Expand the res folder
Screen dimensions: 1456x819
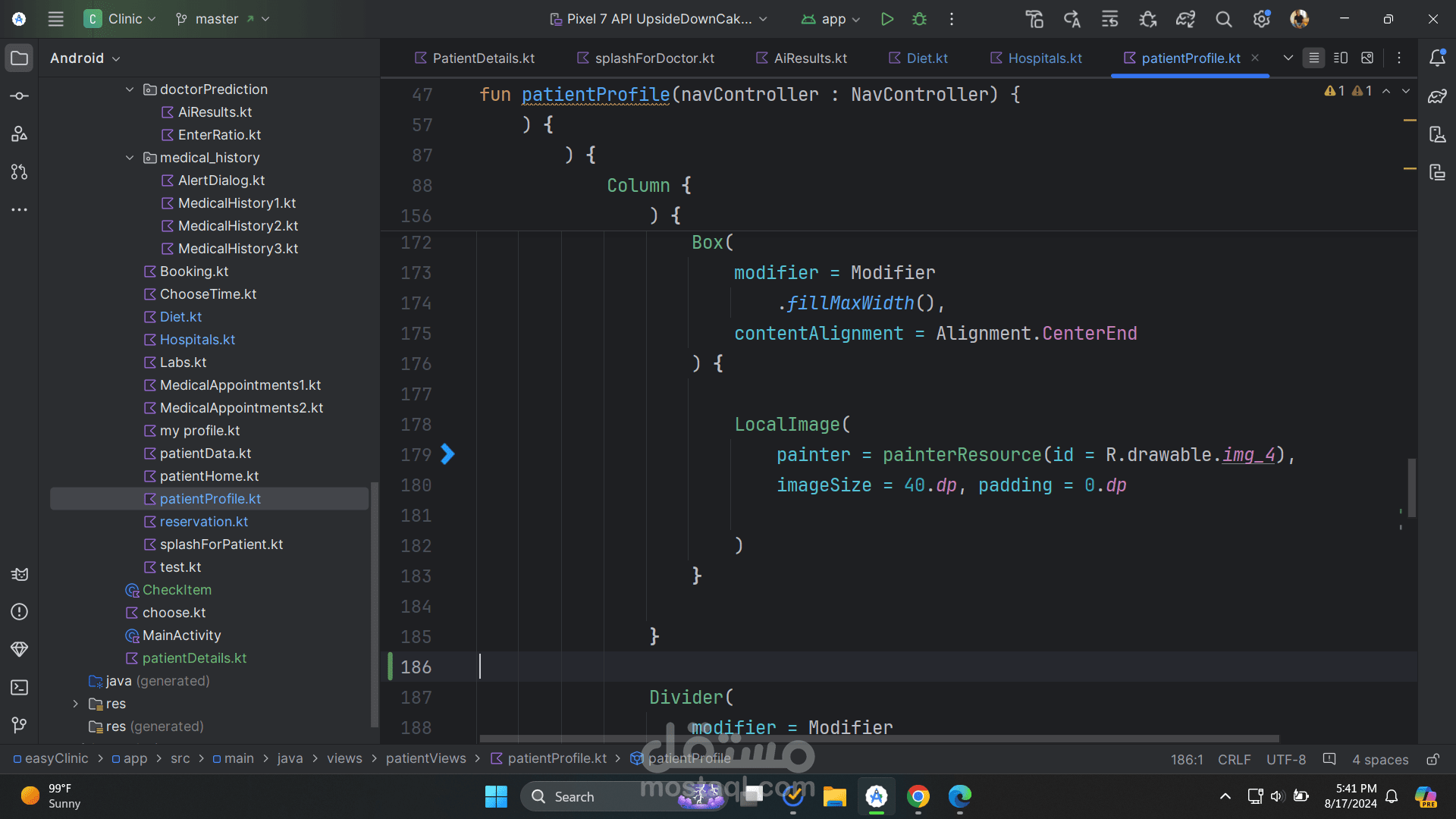(x=75, y=704)
